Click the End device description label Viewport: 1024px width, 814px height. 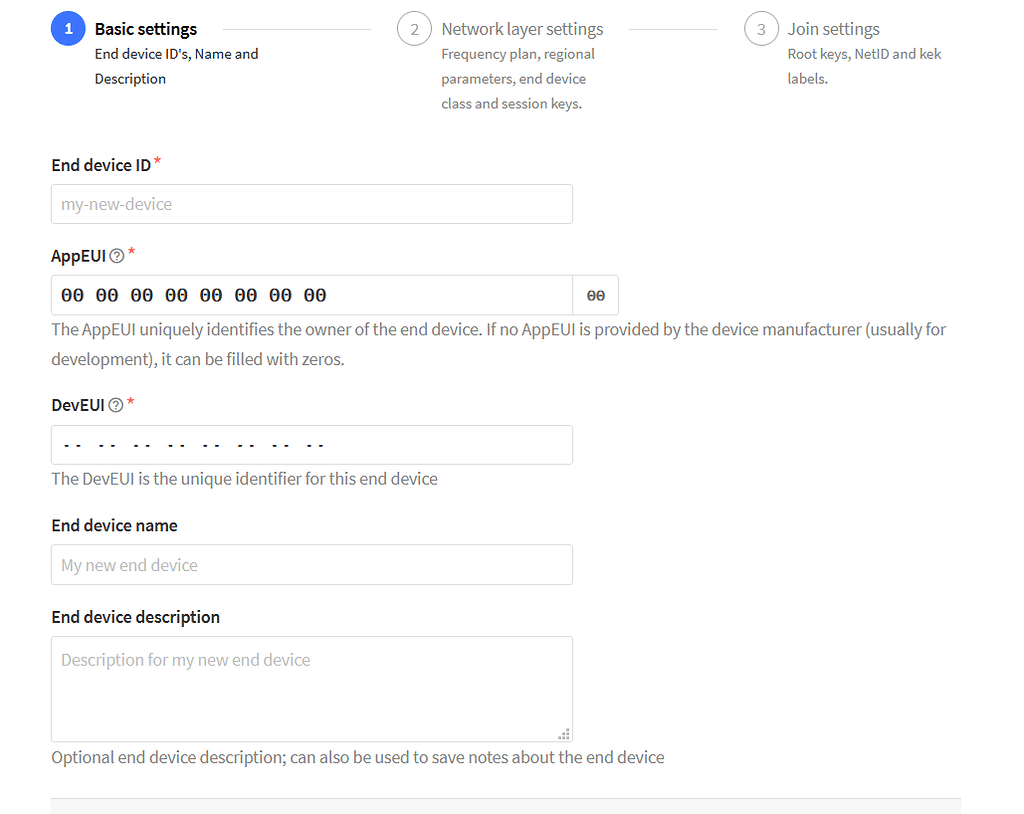coord(135,617)
